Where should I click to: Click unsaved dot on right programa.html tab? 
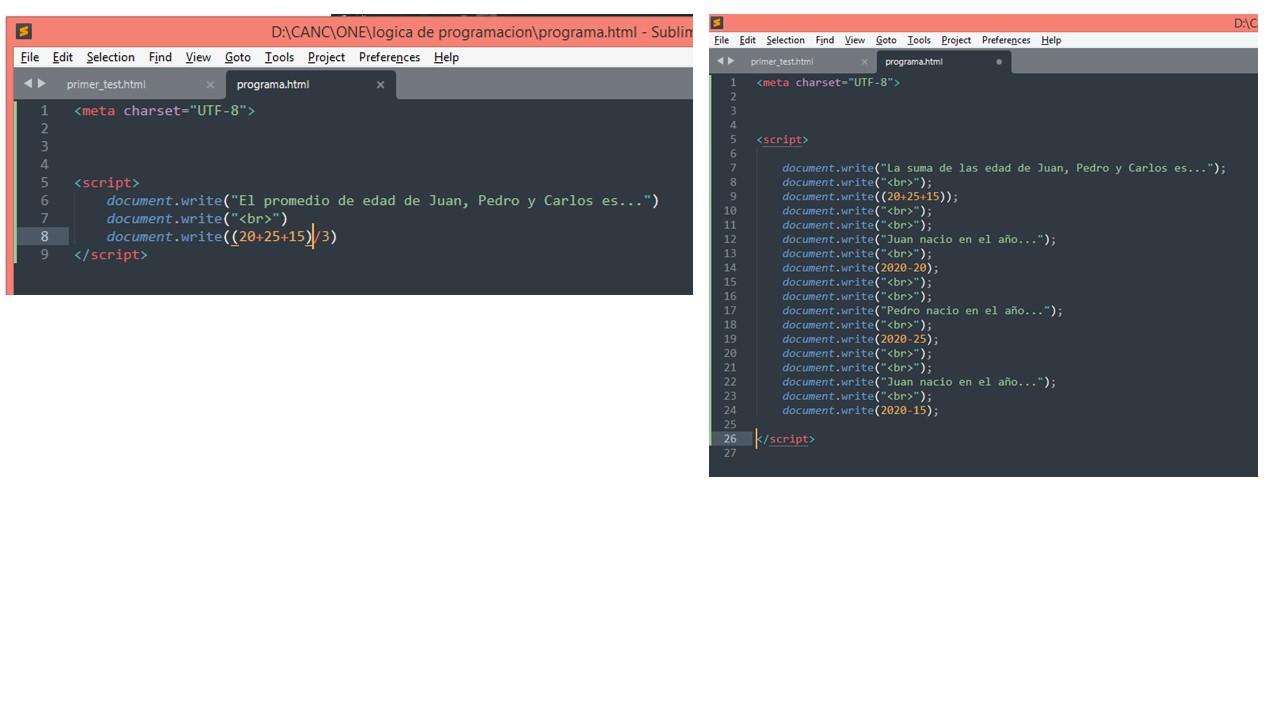pyautogui.click(x=998, y=62)
